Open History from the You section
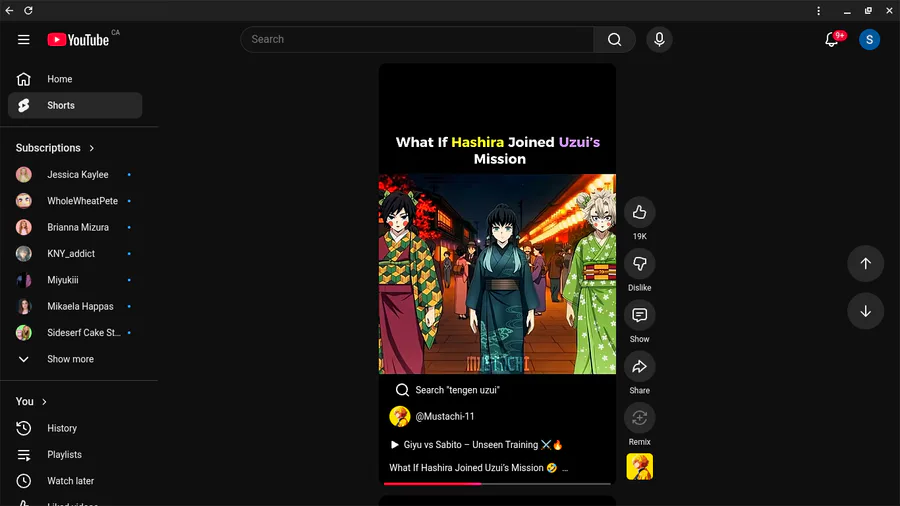This screenshot has width=900, height=506. coord(75,428)
